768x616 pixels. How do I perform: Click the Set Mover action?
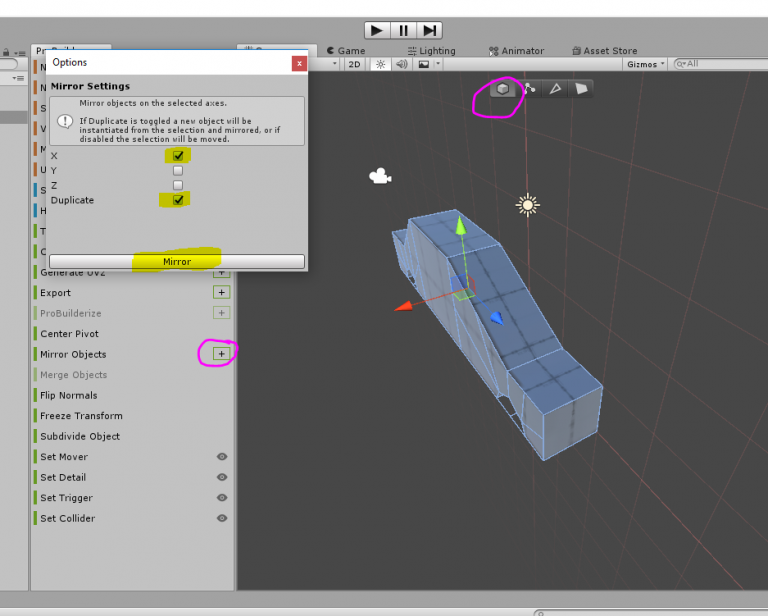click(64, 457)
